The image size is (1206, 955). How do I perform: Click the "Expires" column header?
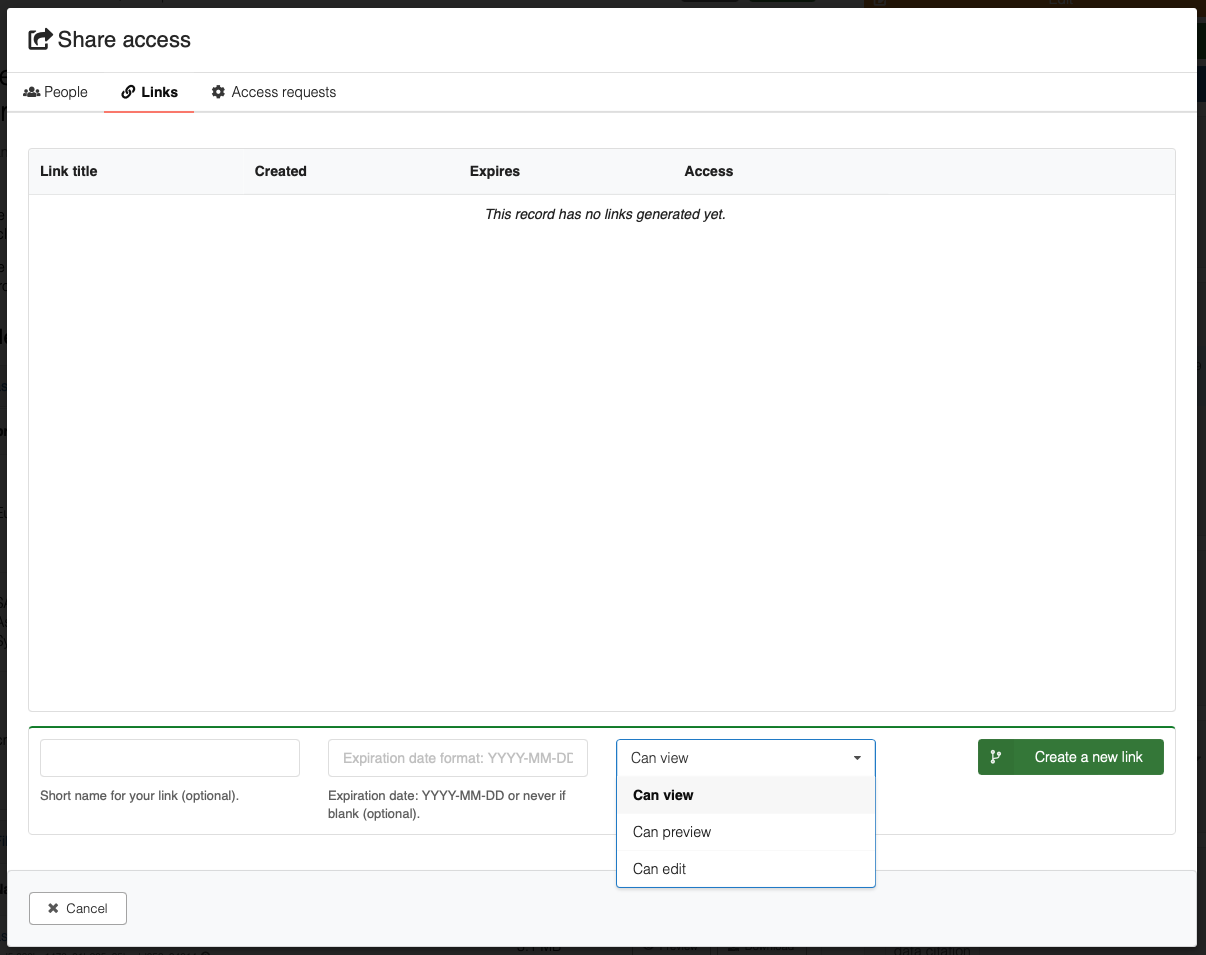coord(495,171)
